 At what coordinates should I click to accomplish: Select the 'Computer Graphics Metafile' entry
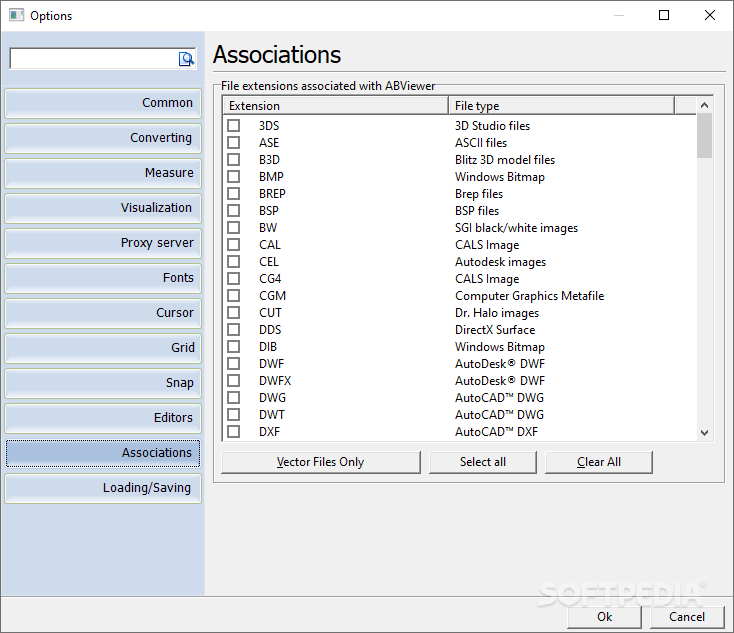tap(529, 296)
